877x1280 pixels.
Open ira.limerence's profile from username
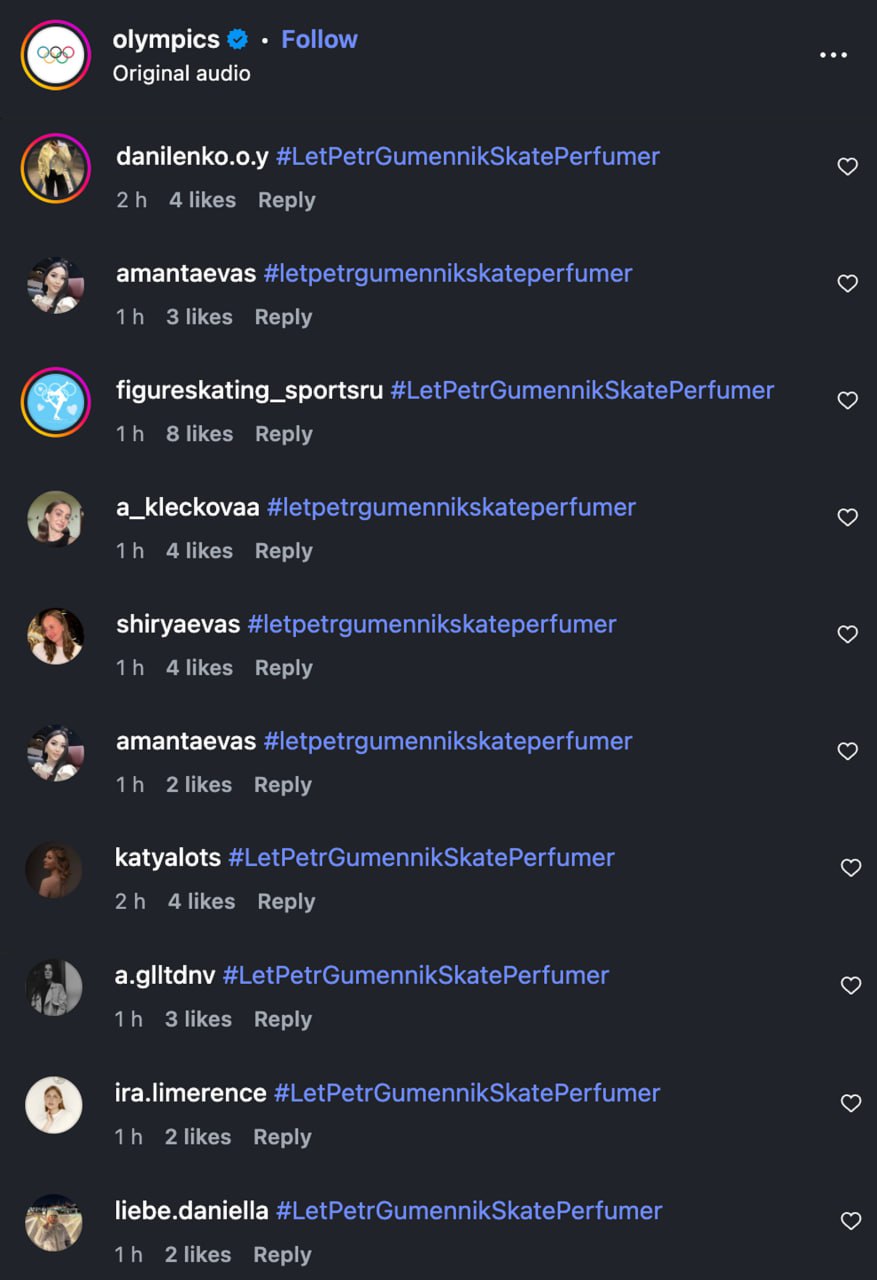pyautogui.click(x=190, y=1093)
